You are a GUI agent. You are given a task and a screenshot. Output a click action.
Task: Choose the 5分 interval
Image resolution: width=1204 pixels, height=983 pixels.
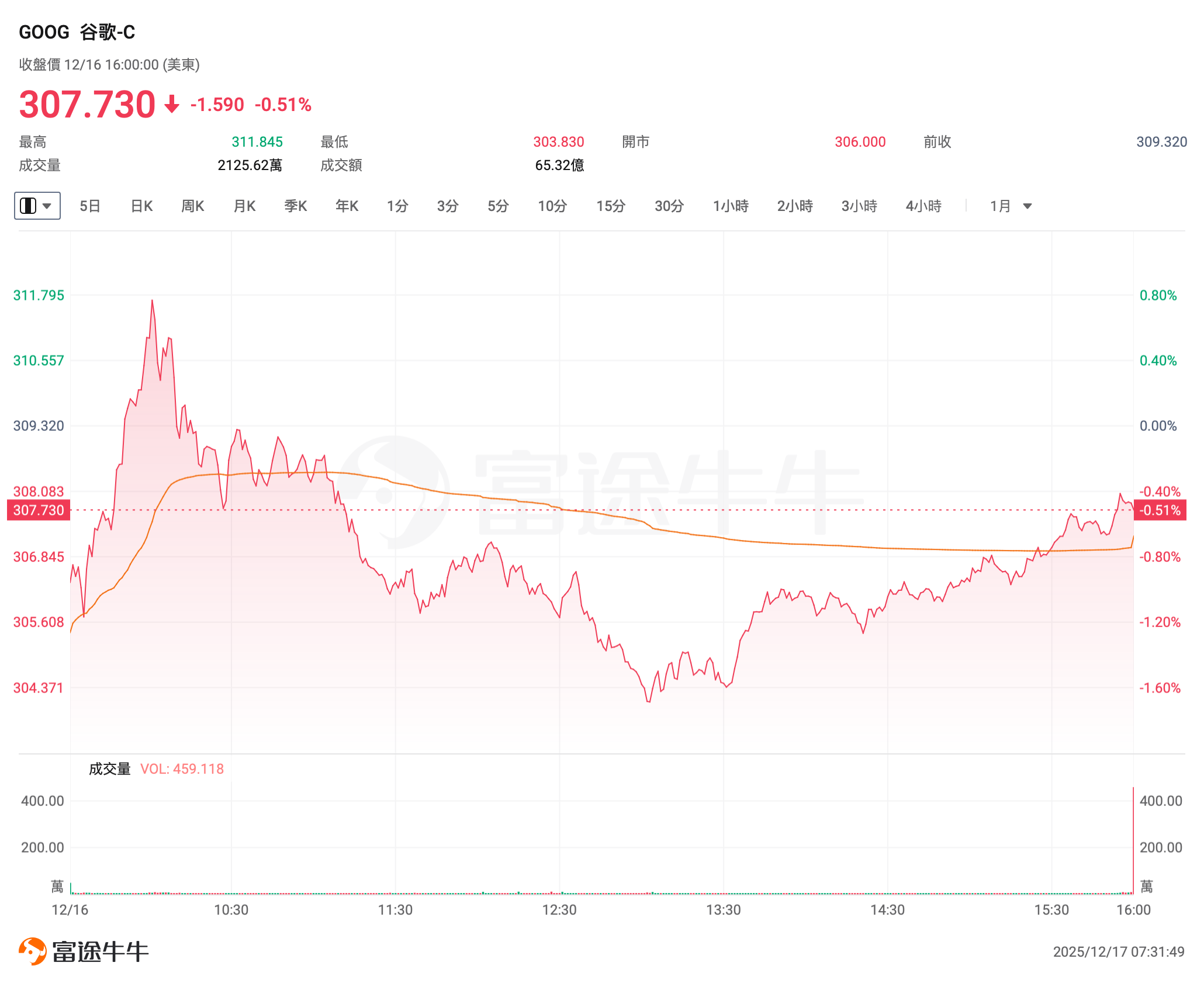pyautogui.click(x=498, y=206)
